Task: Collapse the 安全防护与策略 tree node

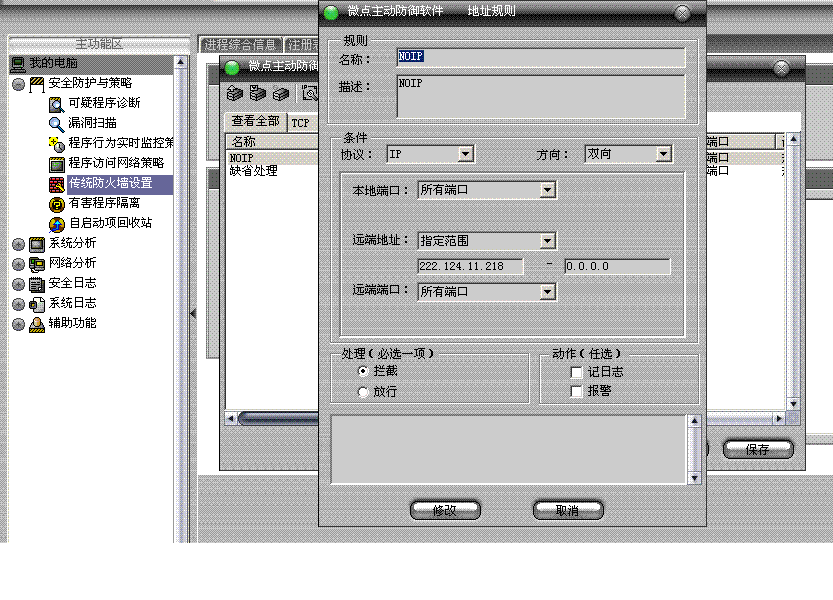Action: point(19,84)
